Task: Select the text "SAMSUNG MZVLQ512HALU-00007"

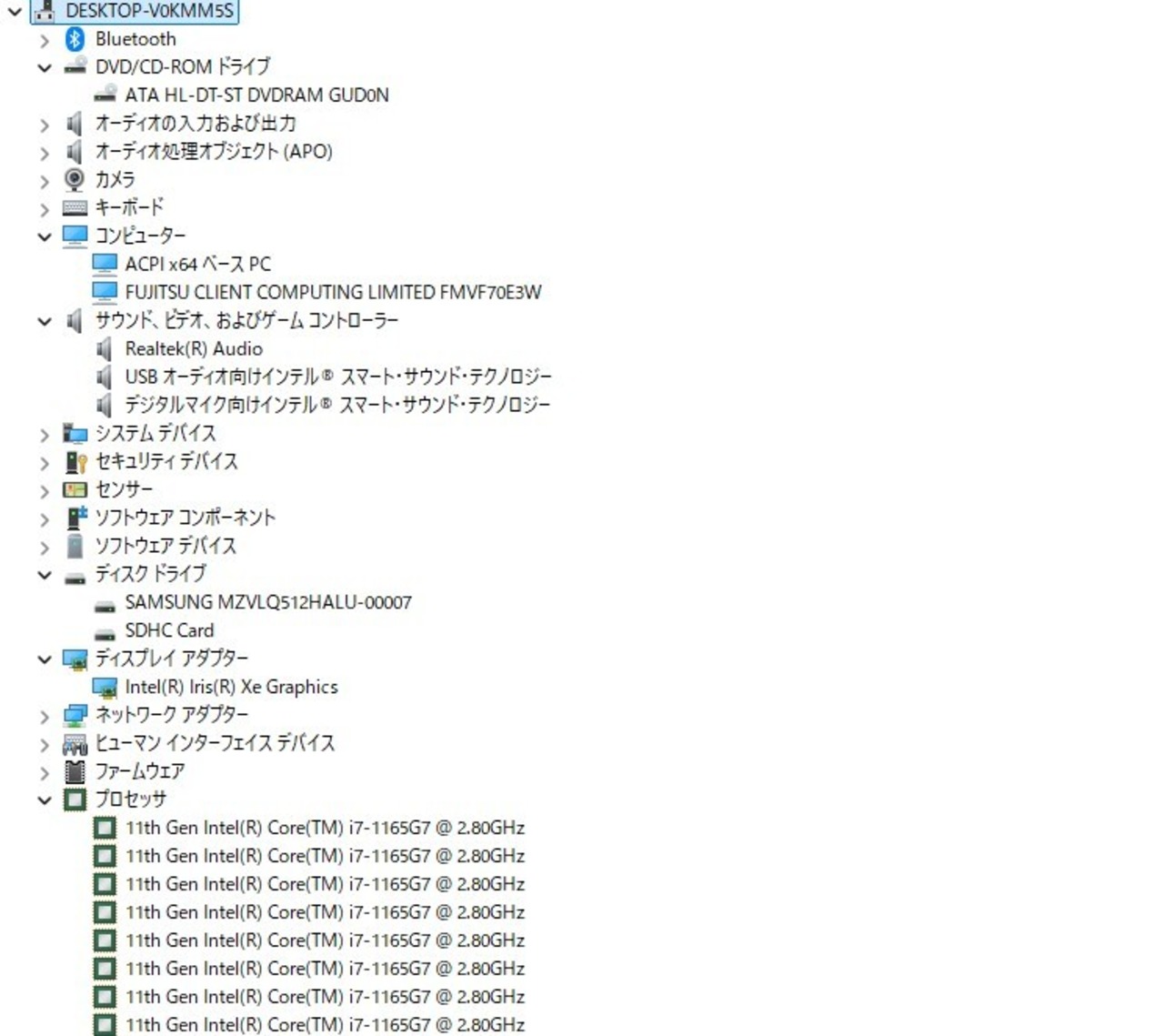Action: click(x=268, y=602)
